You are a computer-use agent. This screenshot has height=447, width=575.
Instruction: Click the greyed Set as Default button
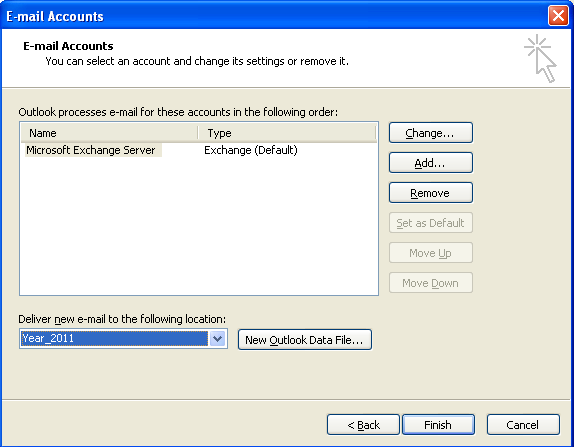pos(431,223)
